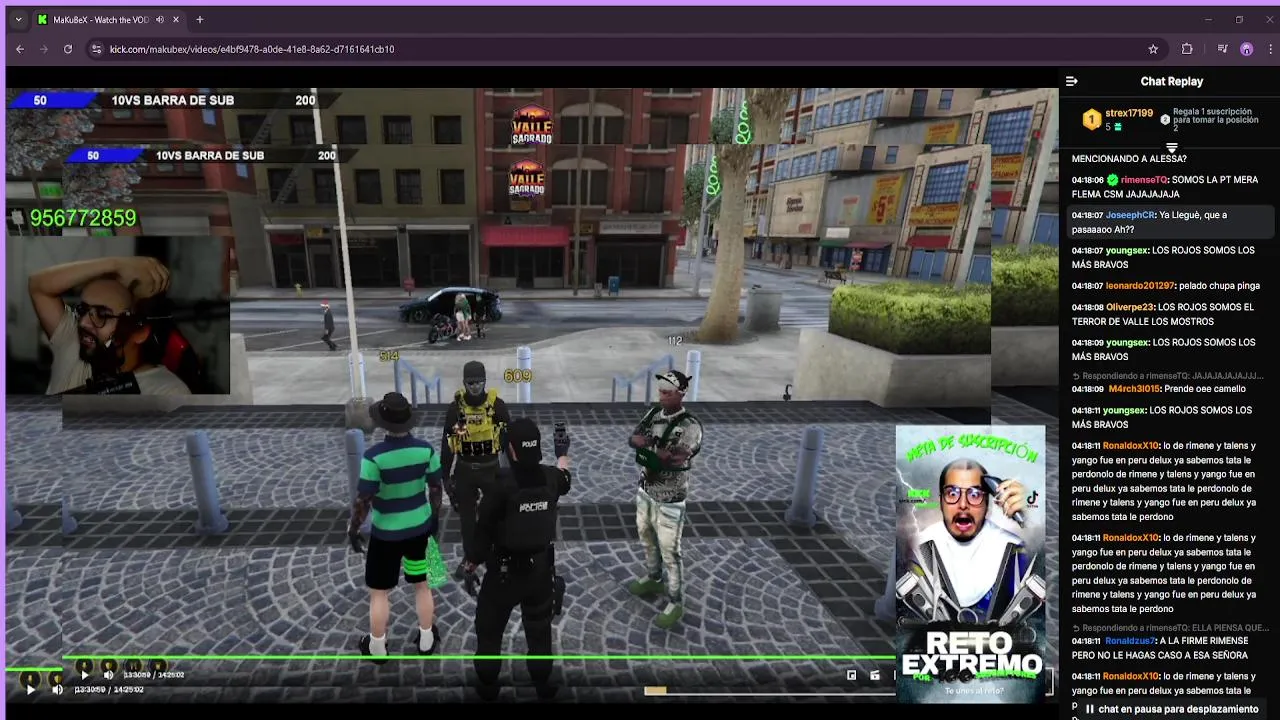Screen dimensions: 1280x720
Task: Click the streamer webcam overlay
Action: click(118, 314)
